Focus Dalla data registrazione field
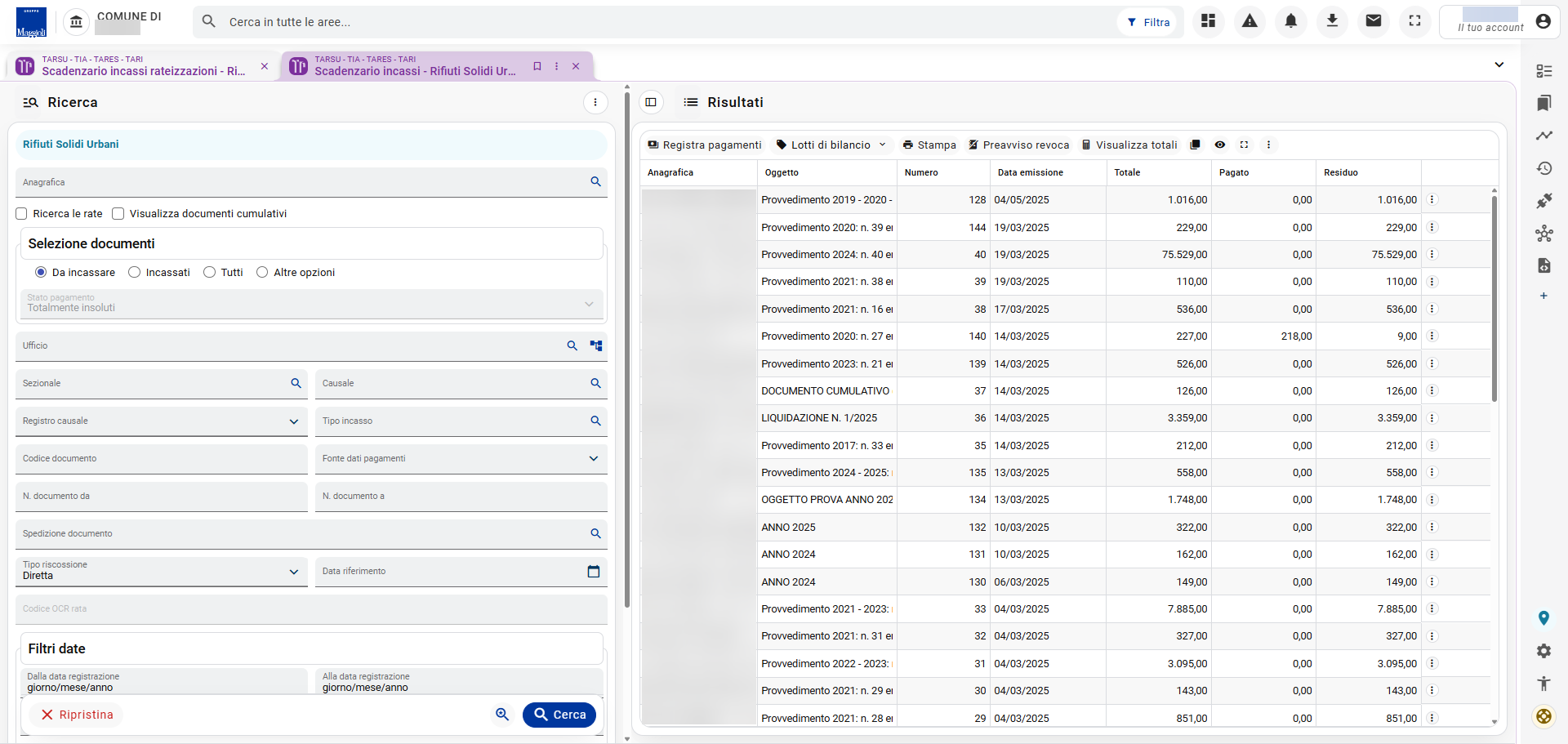 164,682
